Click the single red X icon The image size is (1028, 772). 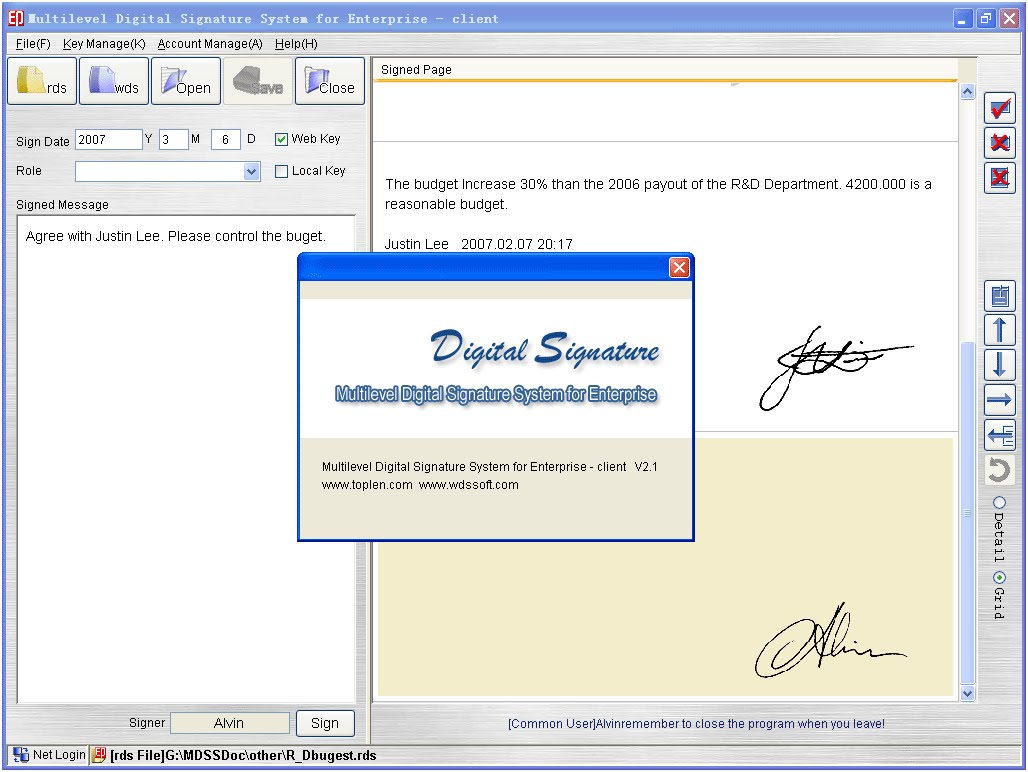point(1000,142)
